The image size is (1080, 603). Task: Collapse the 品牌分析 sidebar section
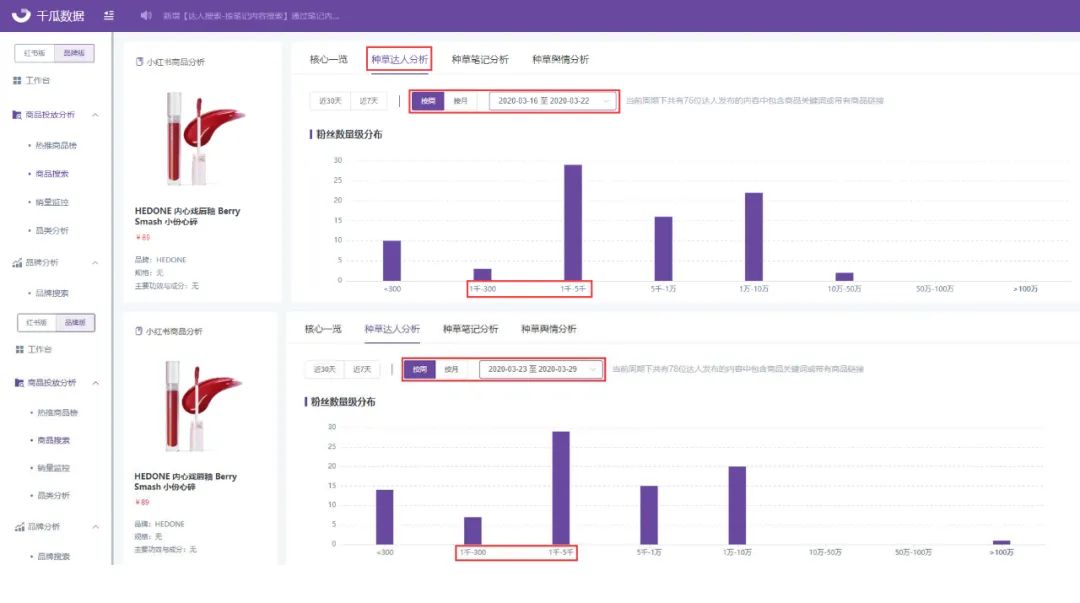click(97, 263)
